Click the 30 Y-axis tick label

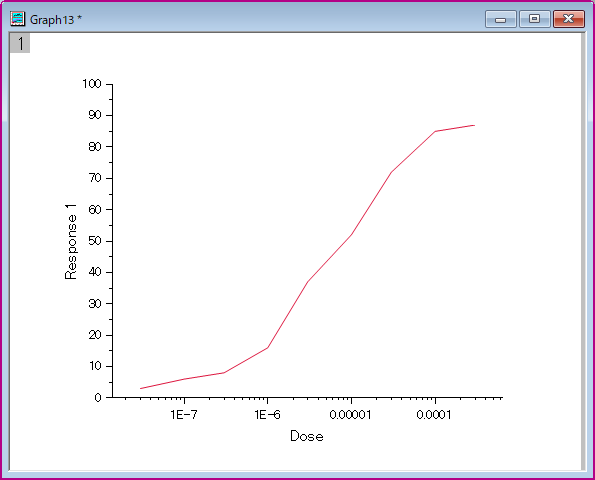pos(95,304)
